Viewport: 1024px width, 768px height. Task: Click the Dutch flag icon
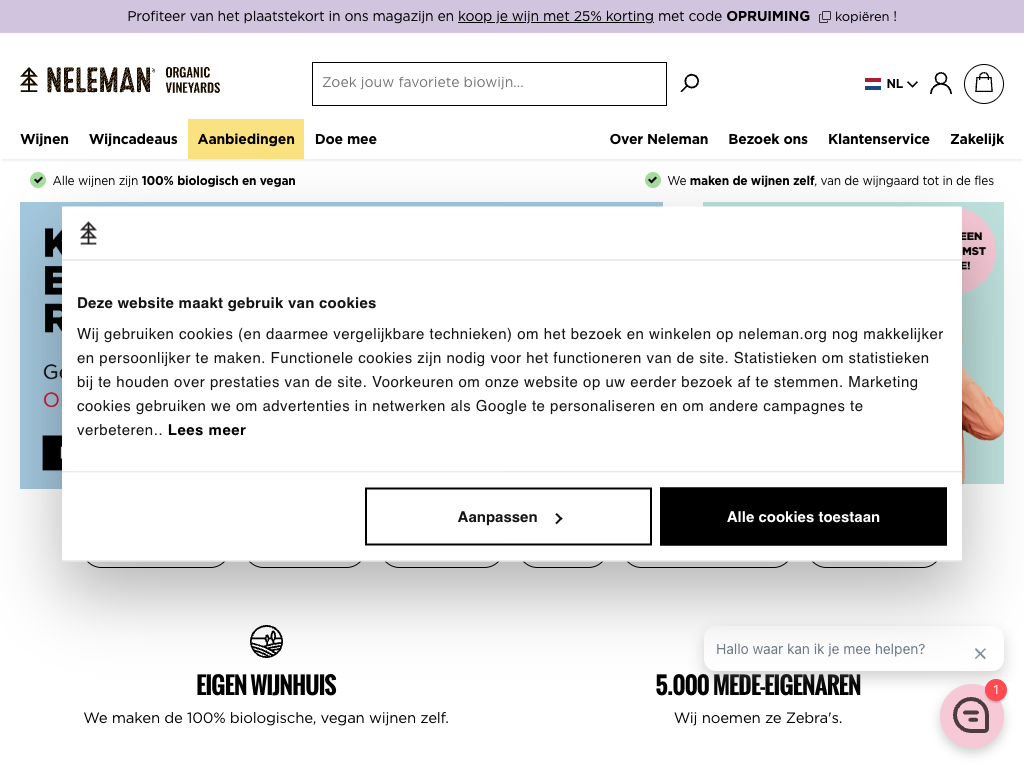(x=872, y=84)
